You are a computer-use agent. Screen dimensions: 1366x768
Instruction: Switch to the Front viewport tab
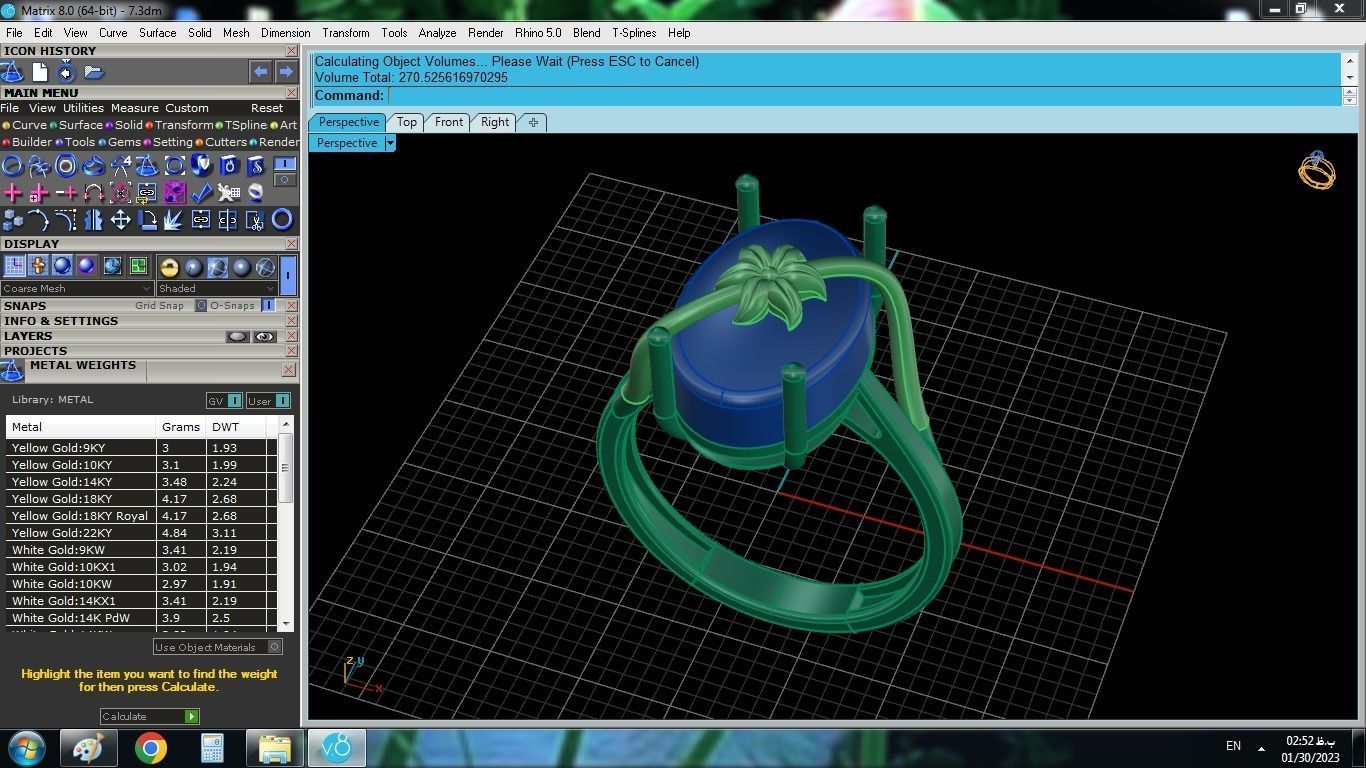pos(449,122)
